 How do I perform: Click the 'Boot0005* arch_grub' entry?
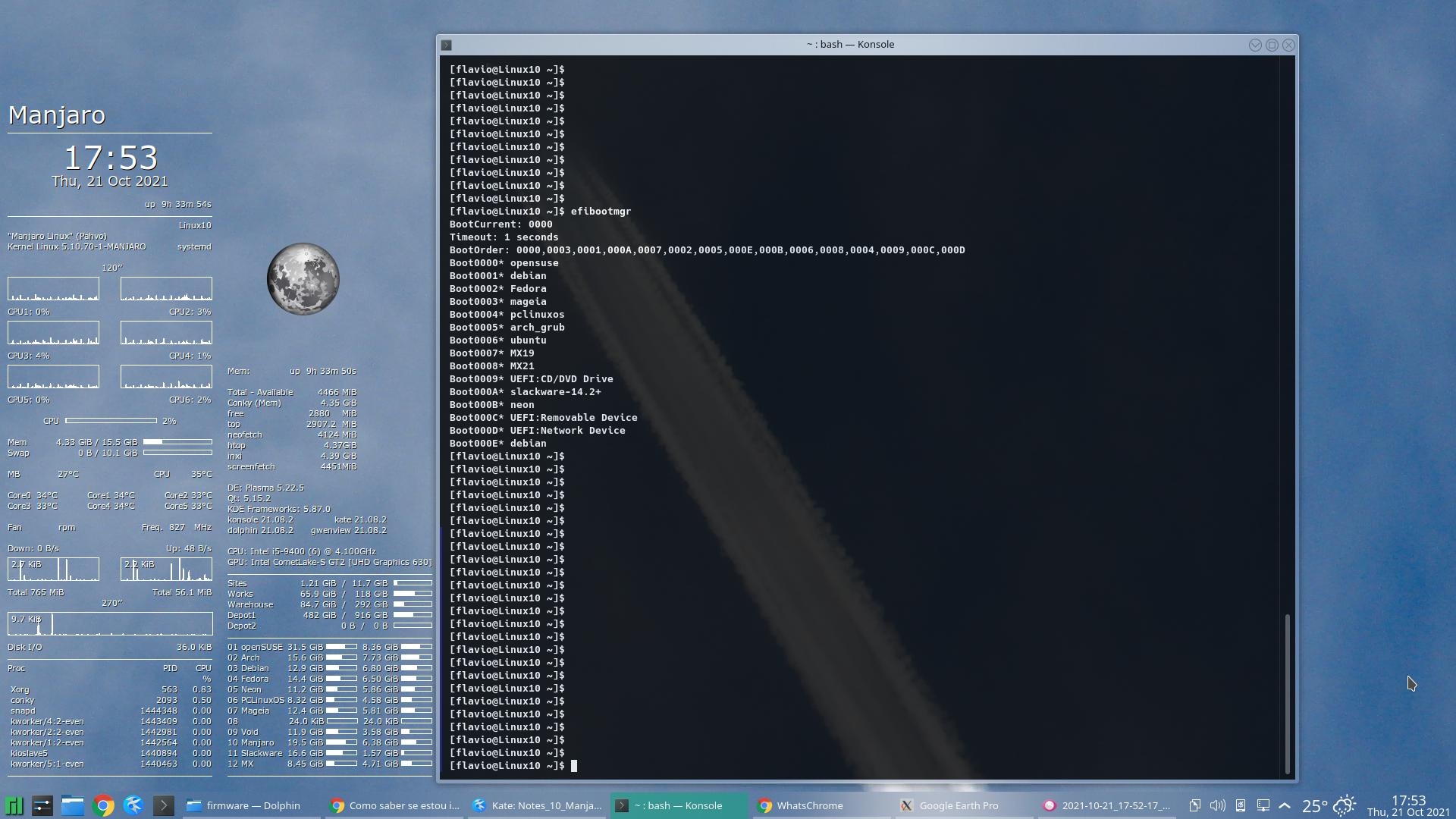507,328
